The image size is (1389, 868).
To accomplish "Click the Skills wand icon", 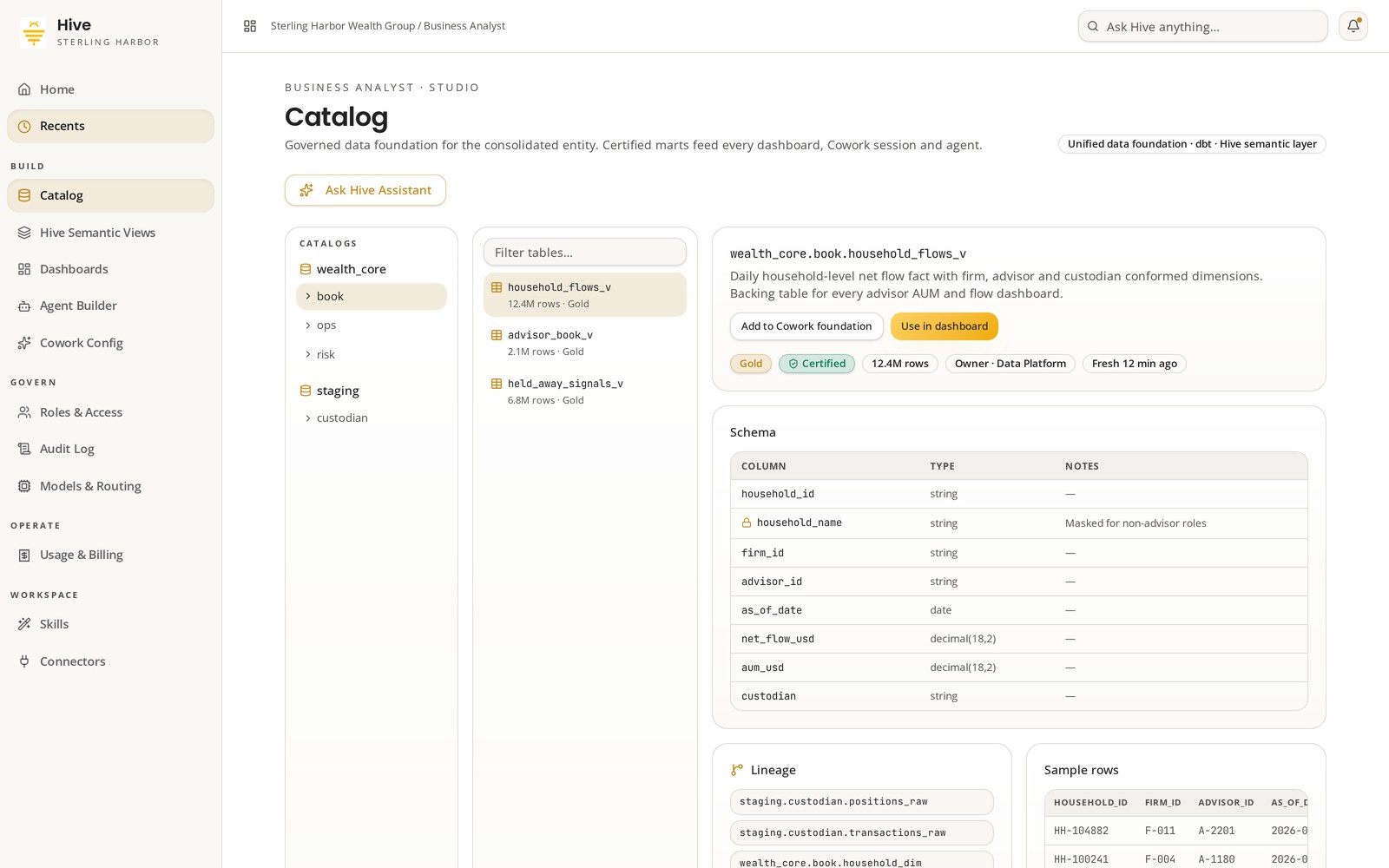I will [x=24, y=624].
